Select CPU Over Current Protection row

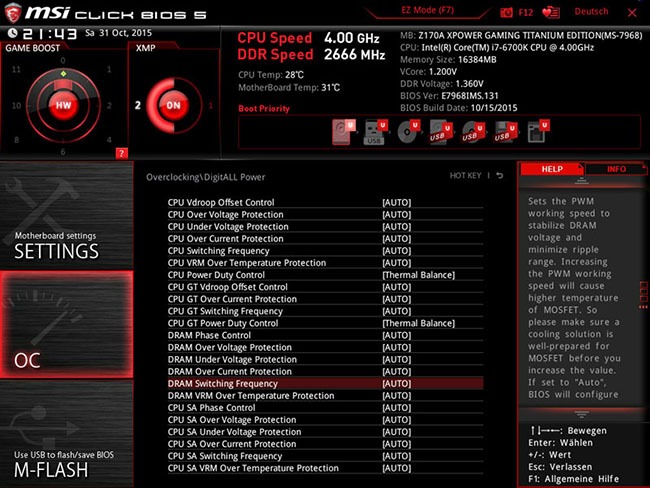click(325, 239)
